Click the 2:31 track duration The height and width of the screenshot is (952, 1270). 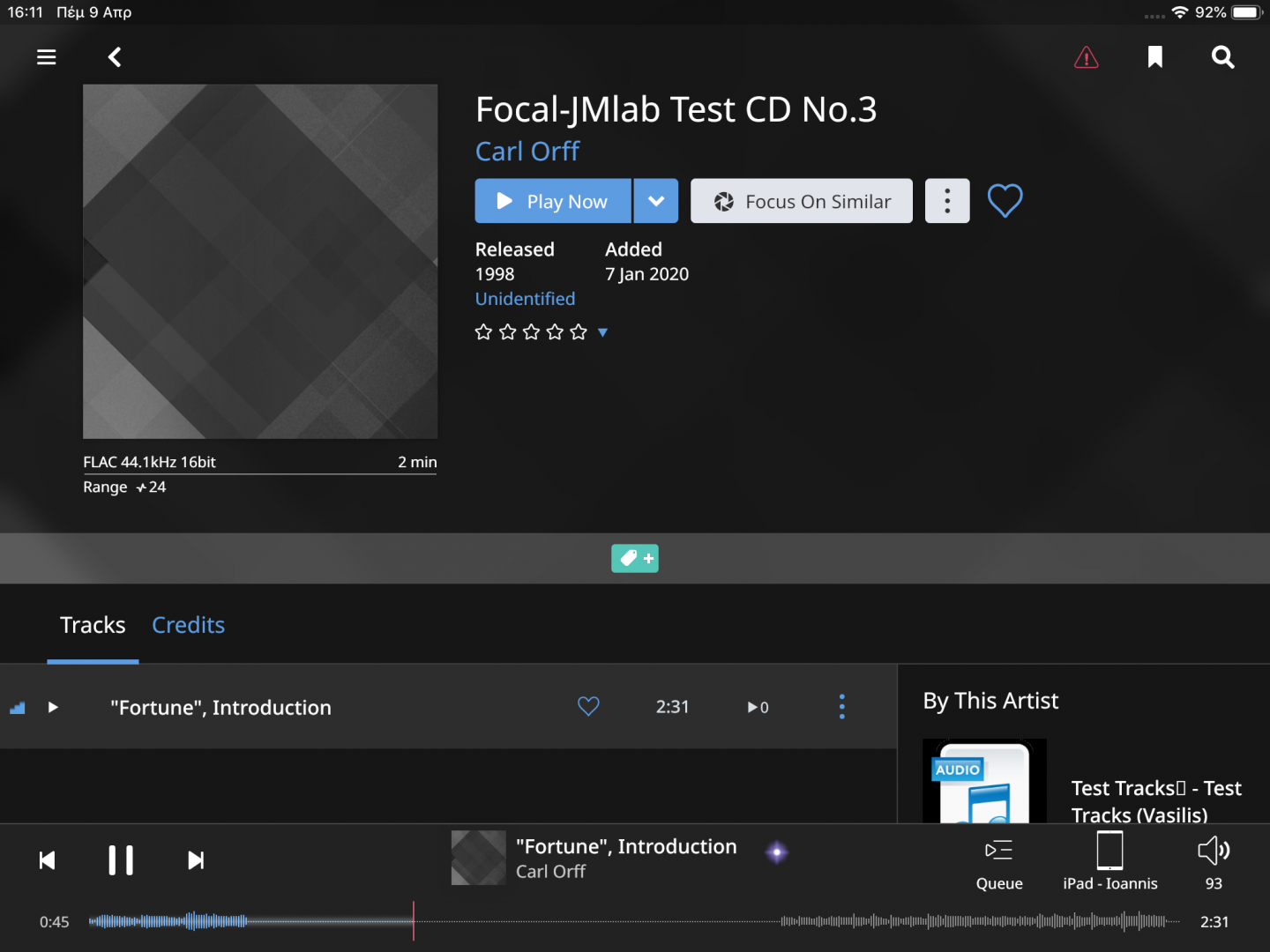click(x=672, y=707)
